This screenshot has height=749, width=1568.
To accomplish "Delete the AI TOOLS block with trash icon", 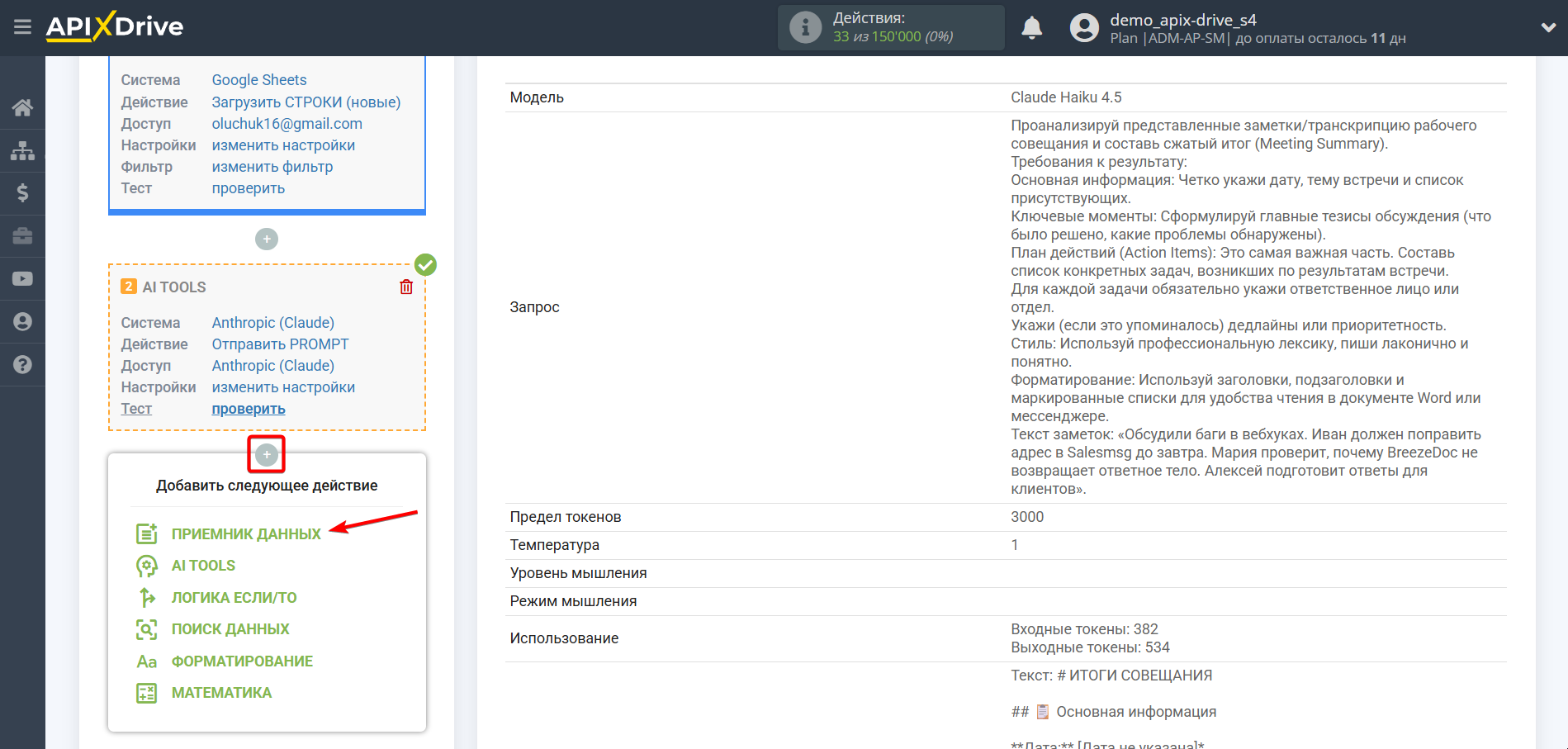I will (406, 287).
